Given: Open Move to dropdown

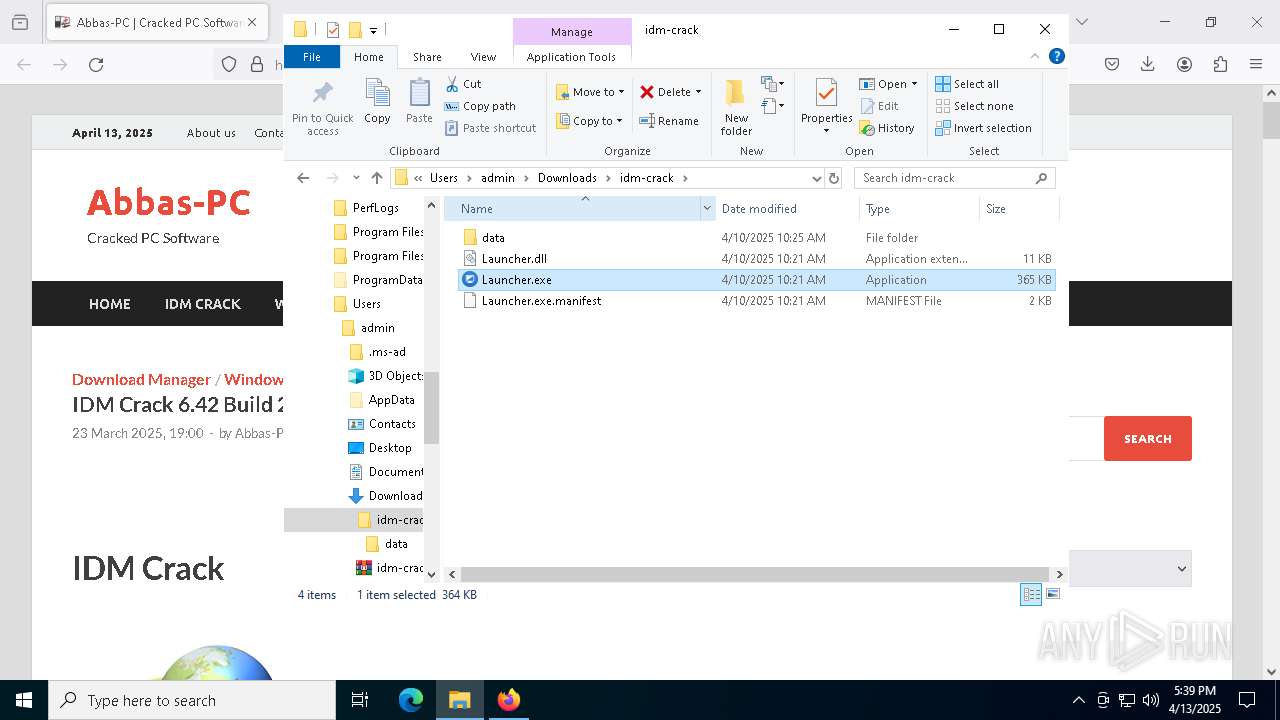Looking at the screenshot, I should click(590, 92).
